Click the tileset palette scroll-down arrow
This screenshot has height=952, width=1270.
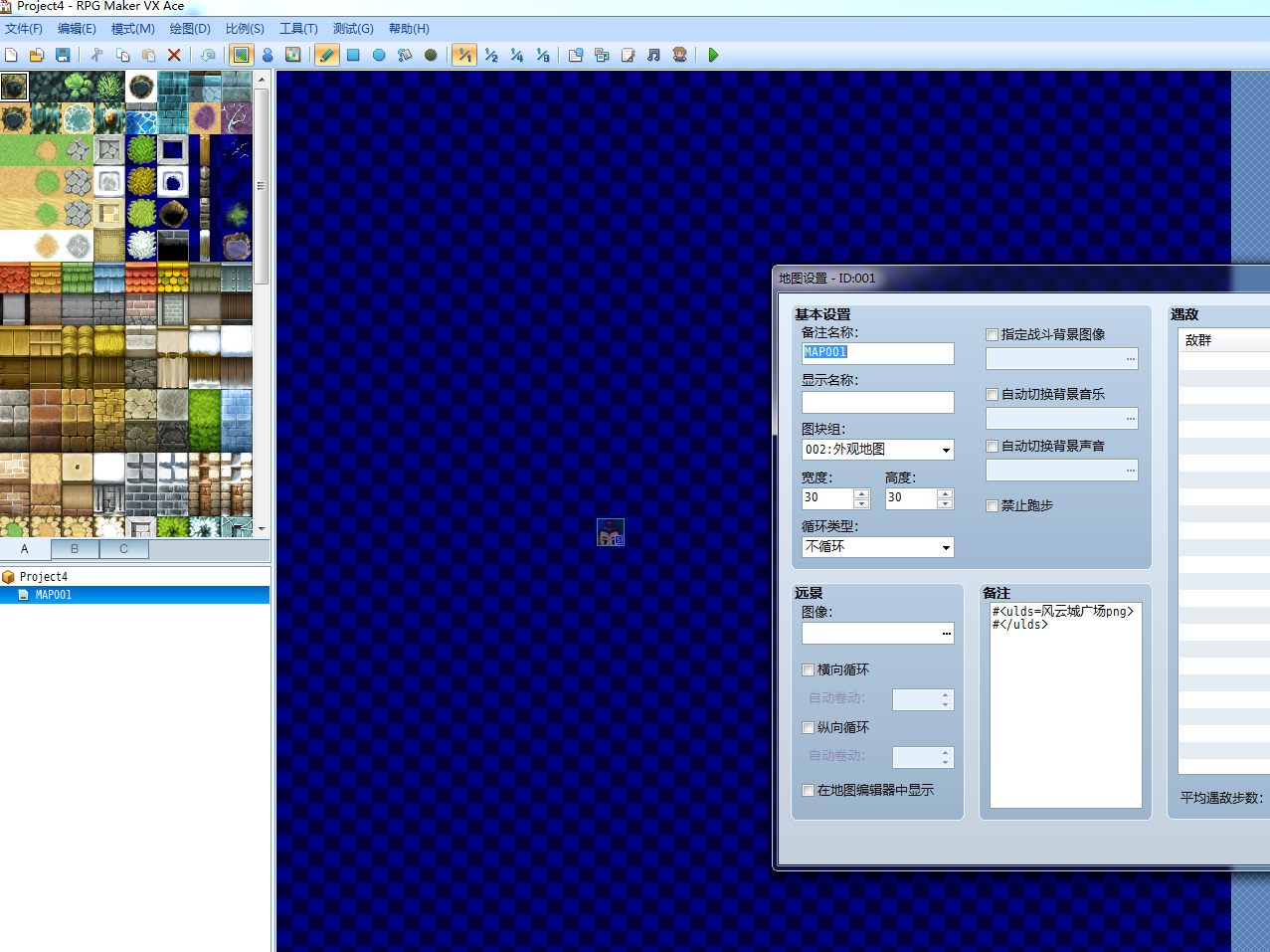click(262, 529)
